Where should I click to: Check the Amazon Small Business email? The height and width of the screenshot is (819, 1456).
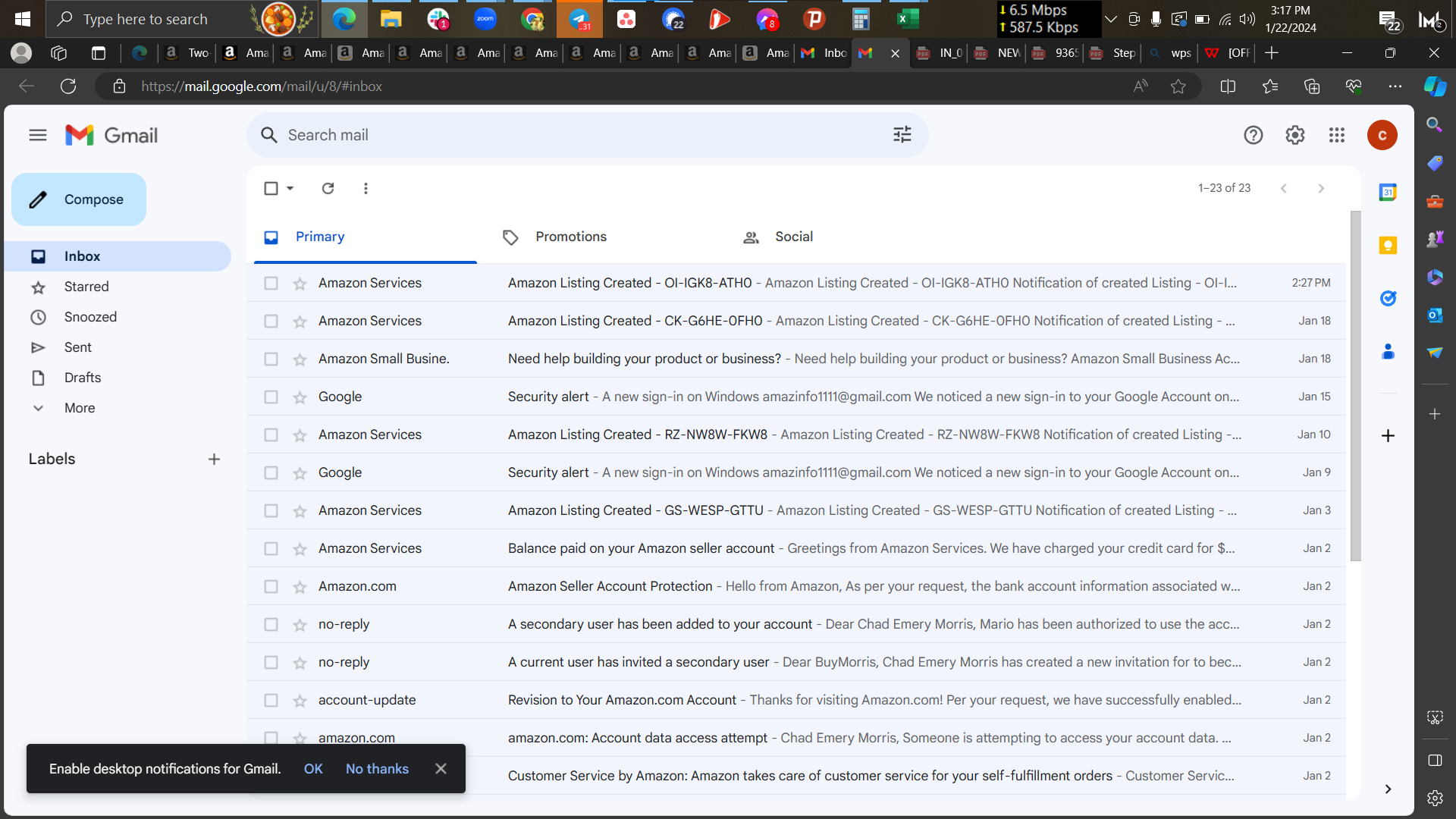pyautogui.click(x=271, y=359)
